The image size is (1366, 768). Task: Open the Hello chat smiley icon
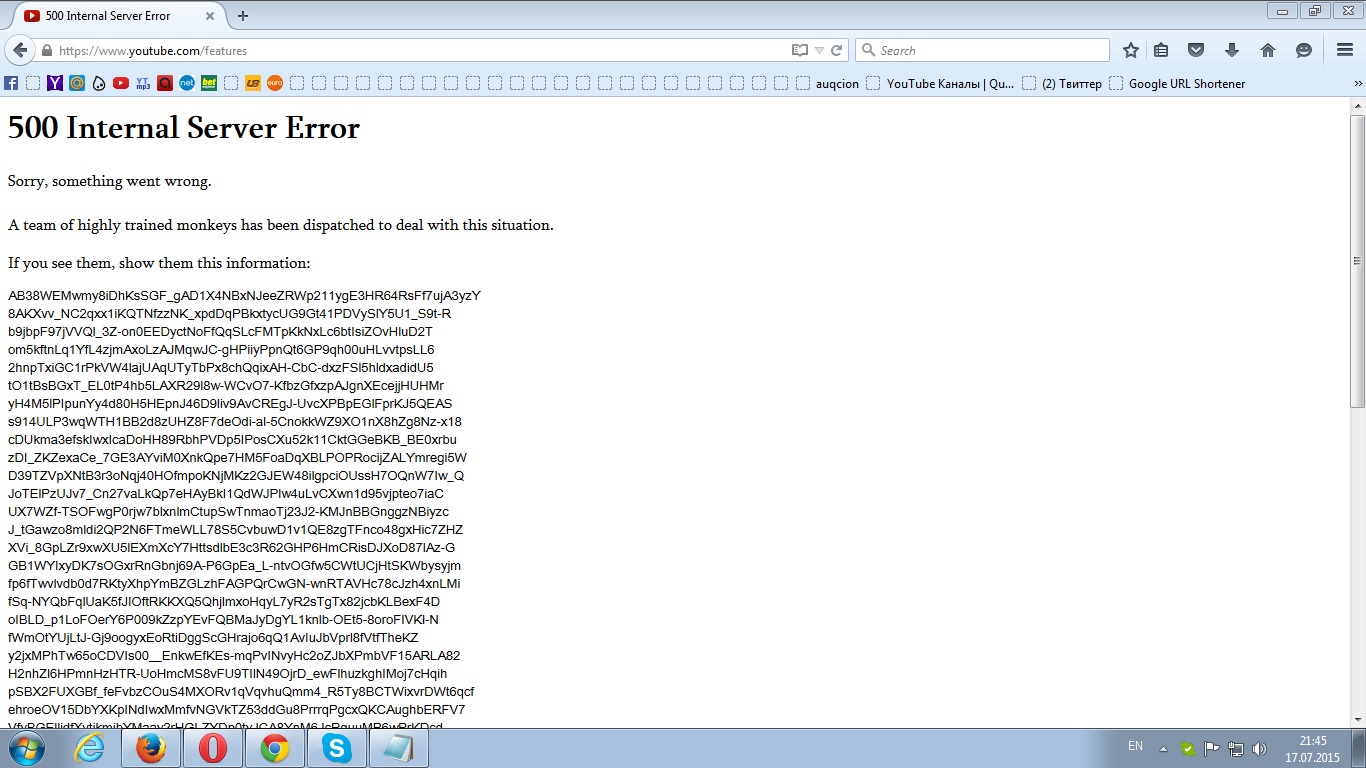(1304, 50)
